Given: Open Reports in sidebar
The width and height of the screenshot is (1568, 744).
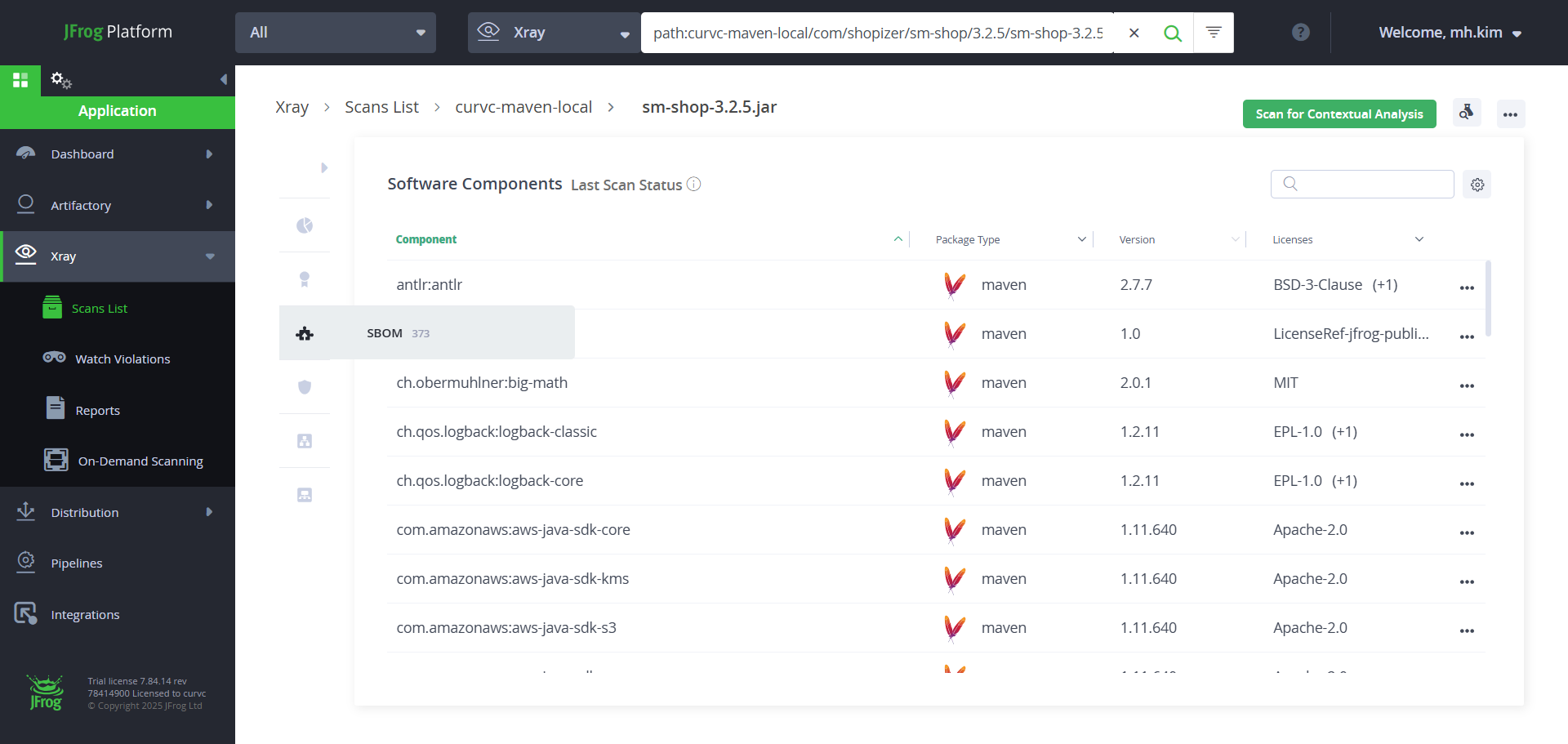Looking at the screenshot, I should (x=97, y=411).
